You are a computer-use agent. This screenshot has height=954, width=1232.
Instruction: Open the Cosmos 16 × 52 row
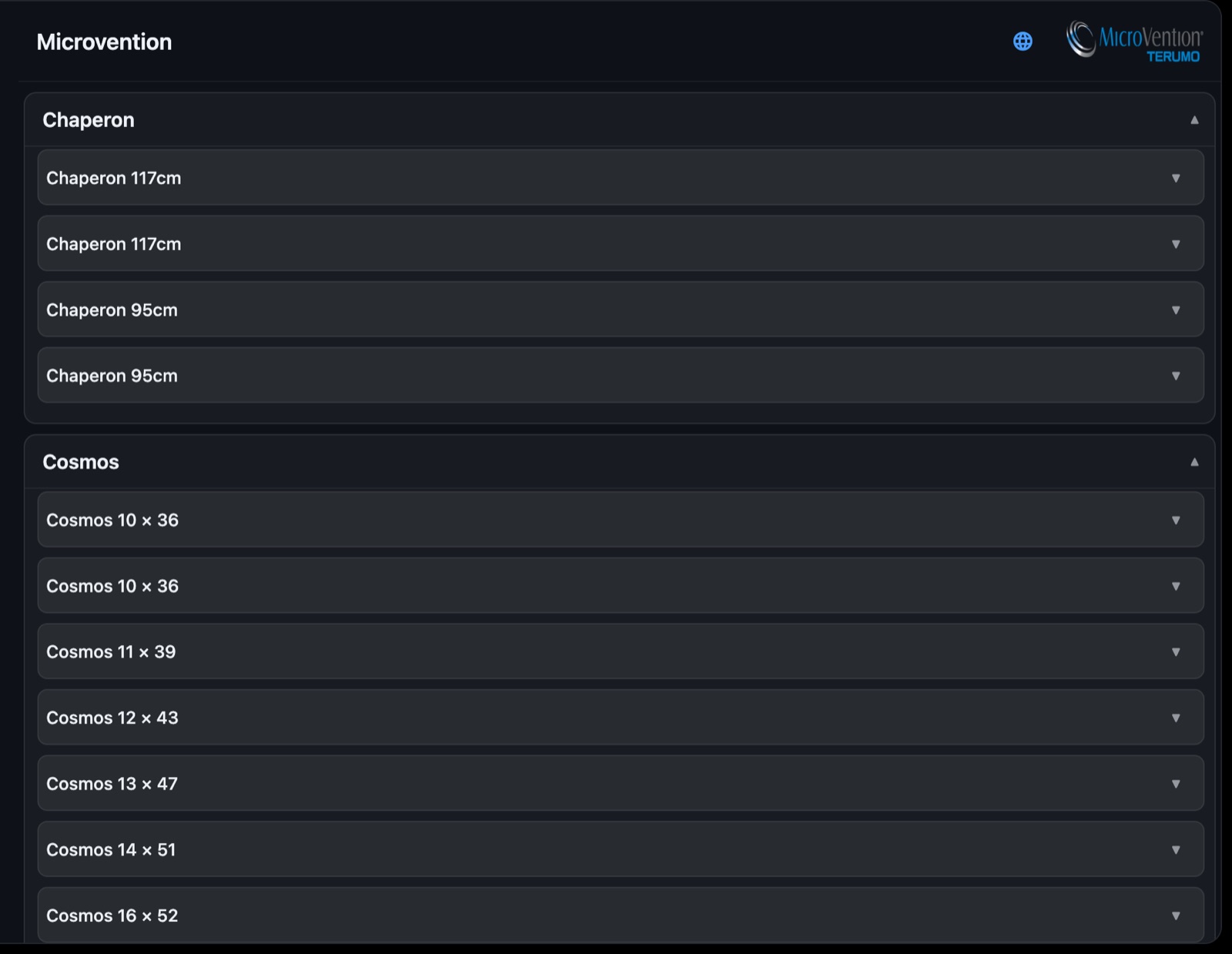point(621,915)
